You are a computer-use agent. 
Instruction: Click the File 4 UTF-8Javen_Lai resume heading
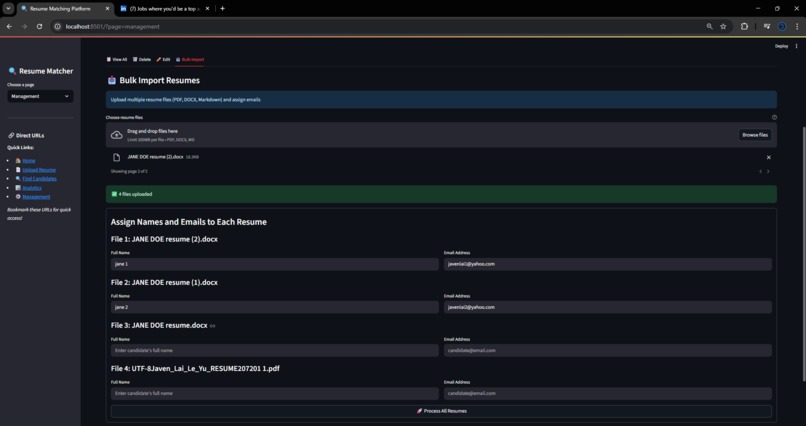(x=195, y=368)
